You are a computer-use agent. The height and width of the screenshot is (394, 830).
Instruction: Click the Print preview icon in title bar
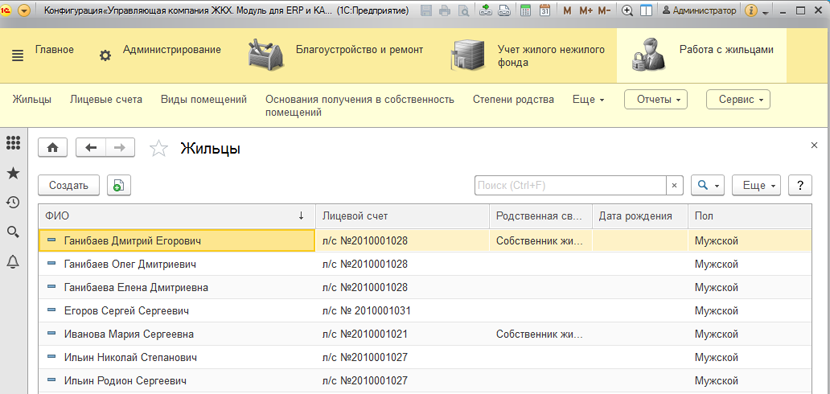[463, 11]
